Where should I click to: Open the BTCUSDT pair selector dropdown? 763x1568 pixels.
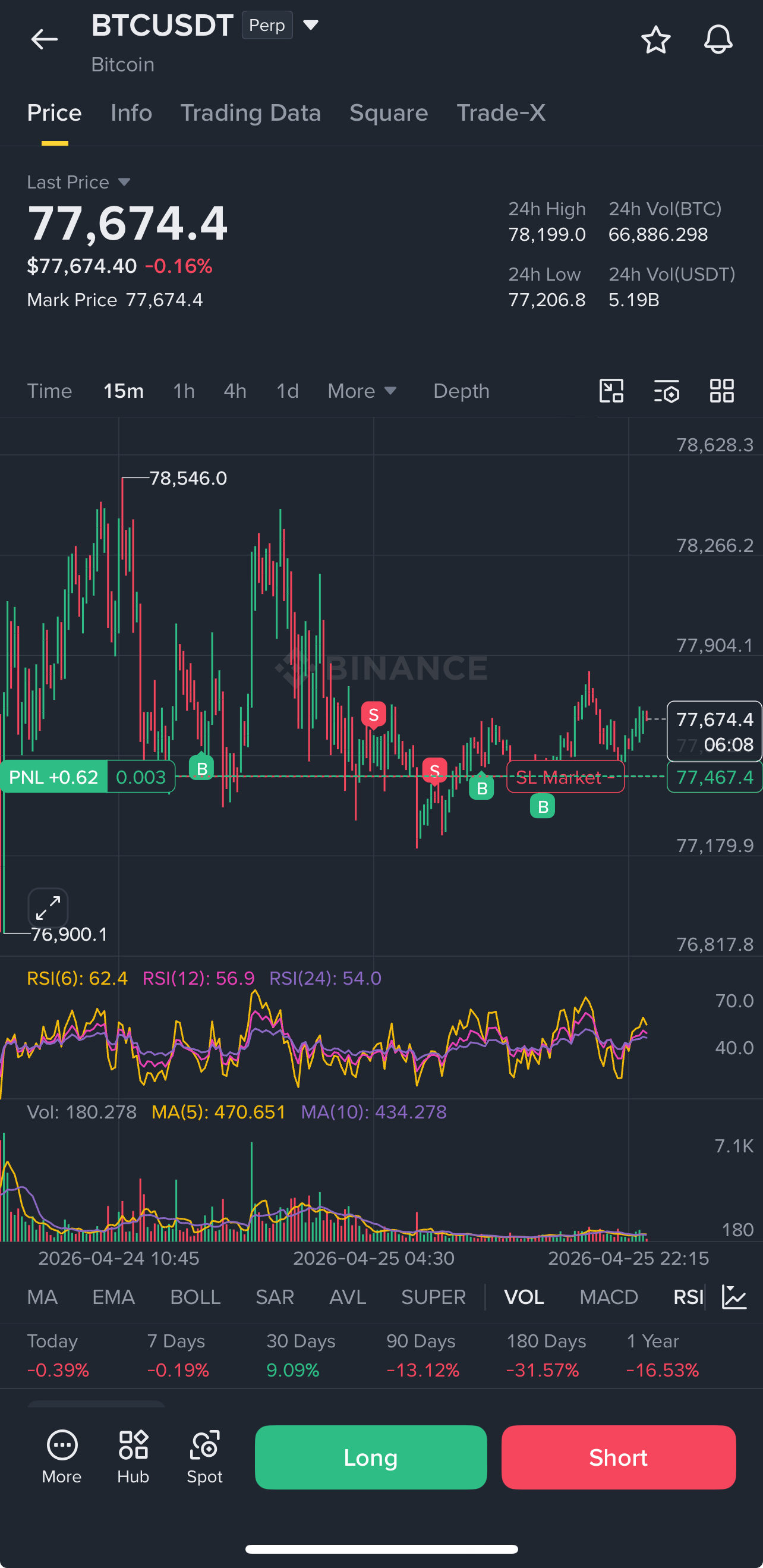point(311,25)
